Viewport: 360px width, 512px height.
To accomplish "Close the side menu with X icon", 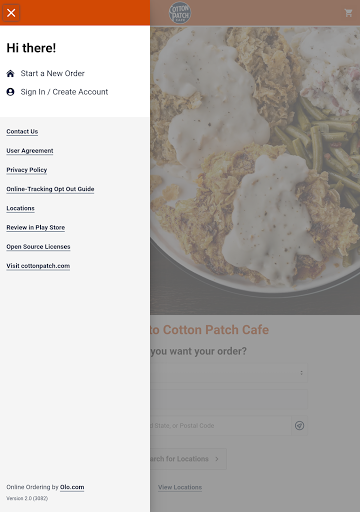I will (11, 13).
